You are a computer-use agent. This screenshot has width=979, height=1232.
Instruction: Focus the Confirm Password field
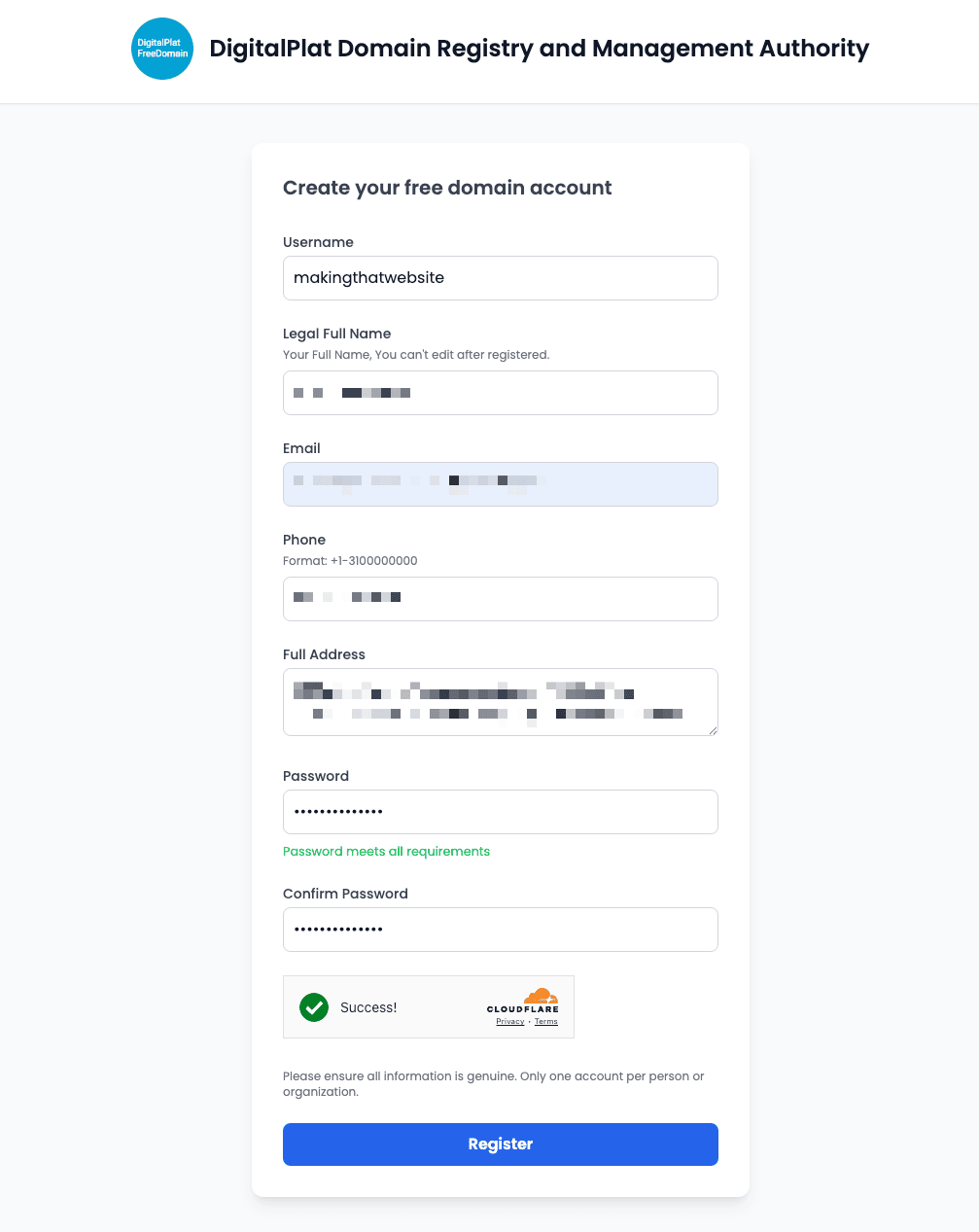pos(500,930)
